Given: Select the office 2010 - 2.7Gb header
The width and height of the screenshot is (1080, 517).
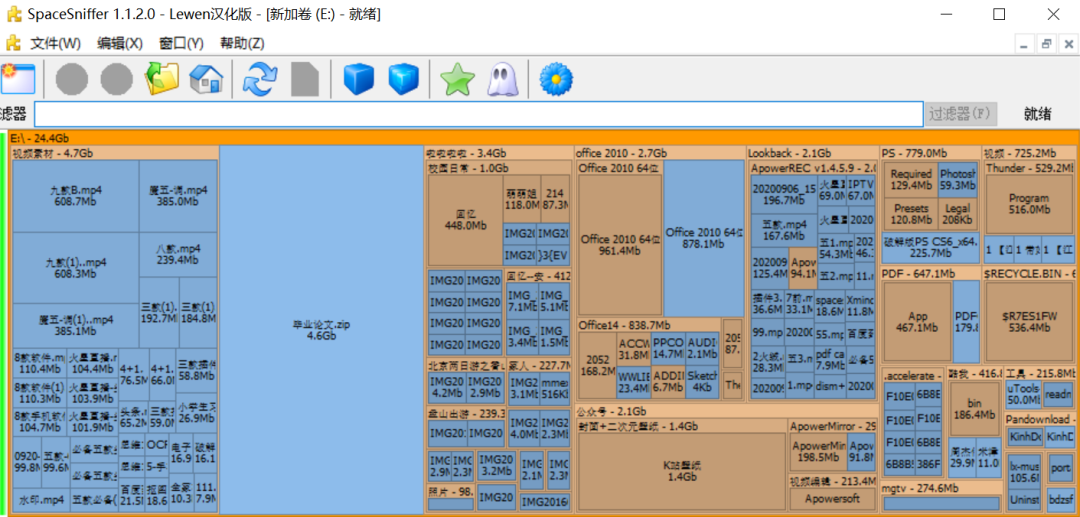Looking at the screenshot, I should click(x=661, y=153).
